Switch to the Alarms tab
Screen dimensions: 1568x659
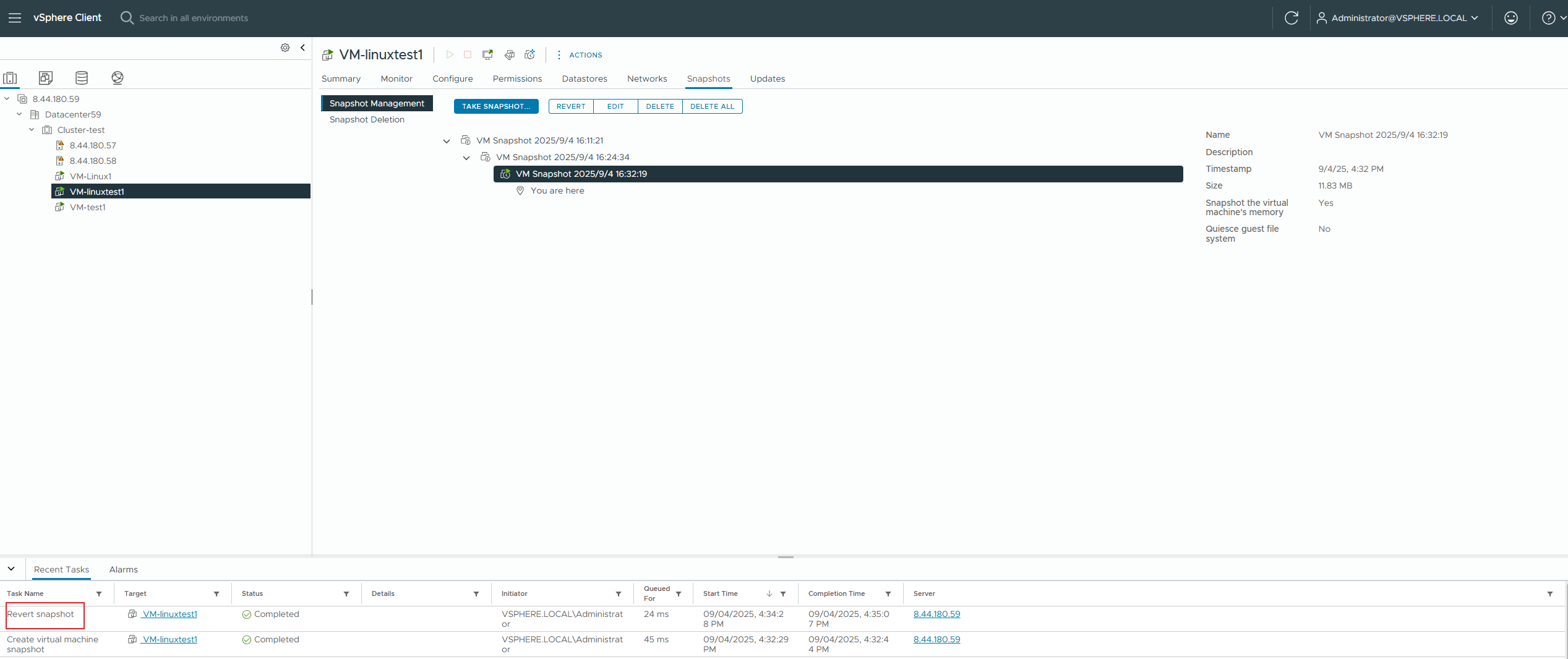coord(124,569)
